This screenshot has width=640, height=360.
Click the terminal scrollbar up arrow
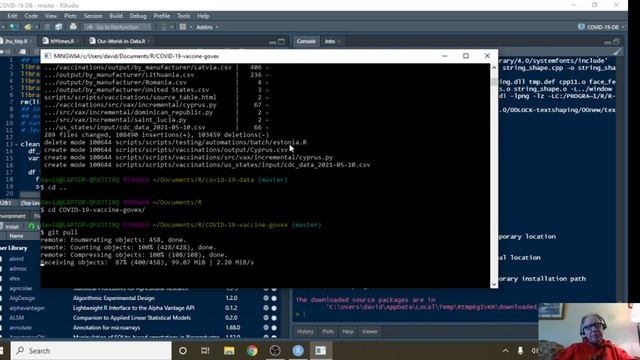(494, 67)
